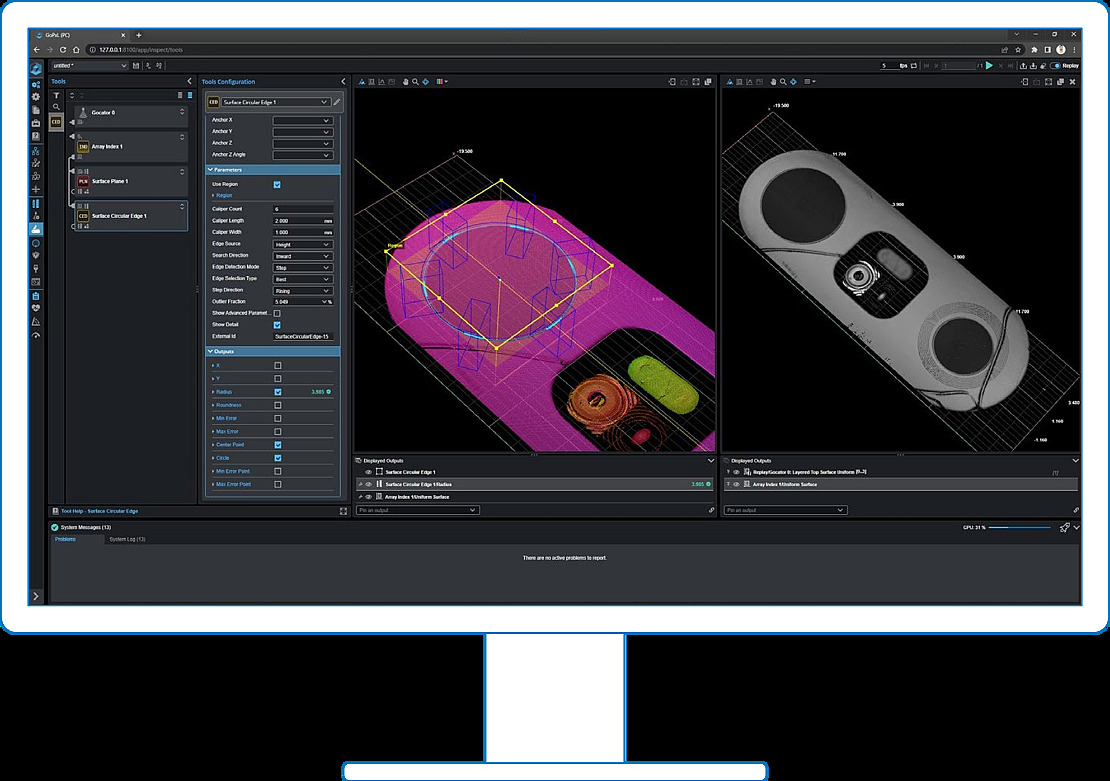The image size is (1110, 781).
Task: Select the highlighted Inspect tools sidebar icon
Action: point(36,229)
